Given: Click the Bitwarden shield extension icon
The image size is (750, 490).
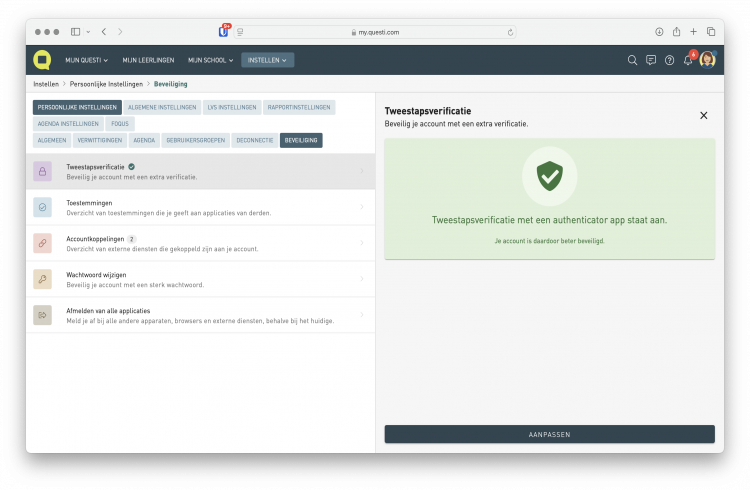Looking at the screenshot, I should [223, 32].
